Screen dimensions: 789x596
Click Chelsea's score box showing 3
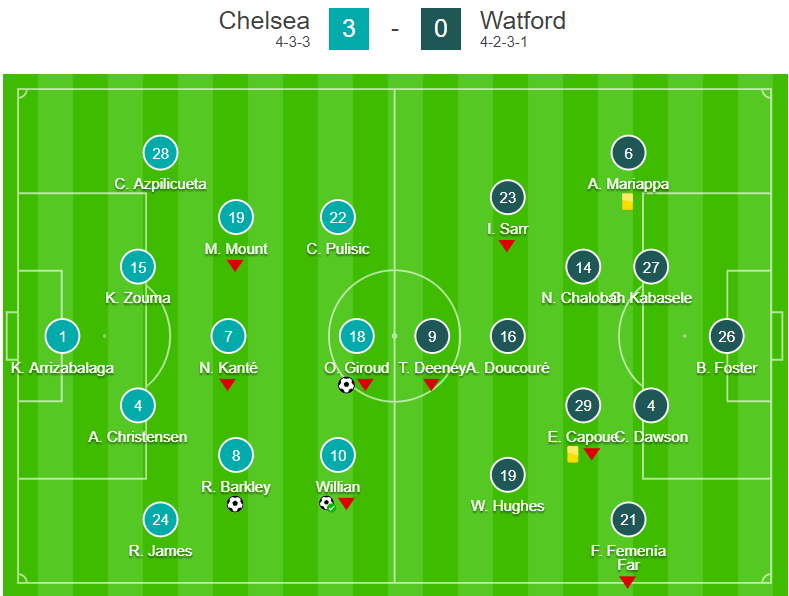pos(349,29)
